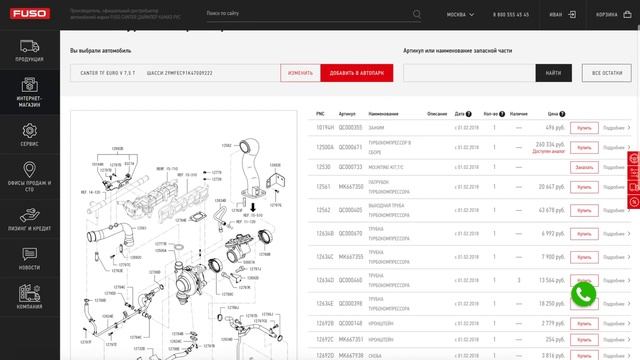640x360 pixels.
Task: Click the FUSO logo
Action: 30,13
